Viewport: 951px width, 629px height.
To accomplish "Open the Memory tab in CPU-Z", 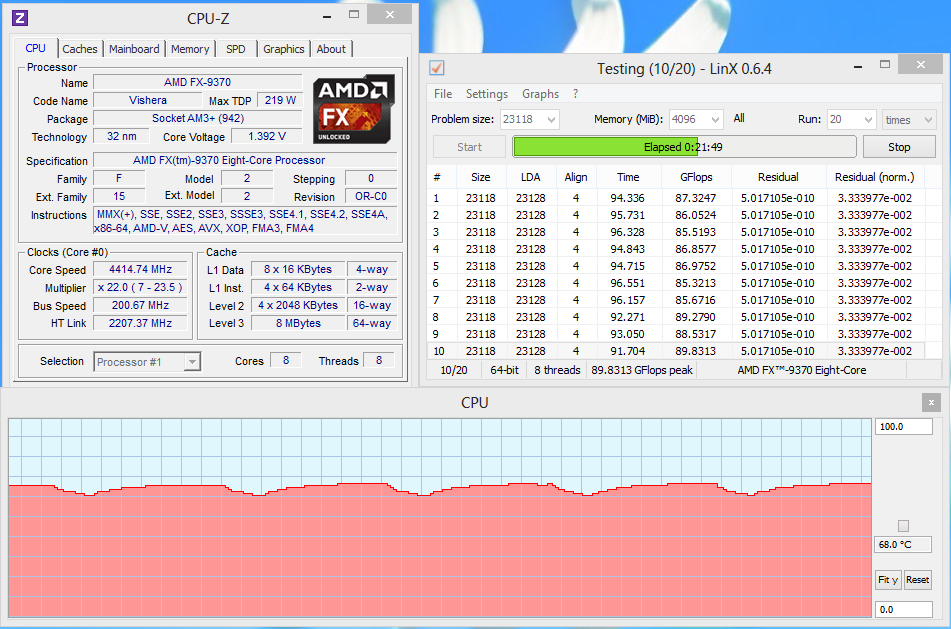I will [x=190, y=49].
